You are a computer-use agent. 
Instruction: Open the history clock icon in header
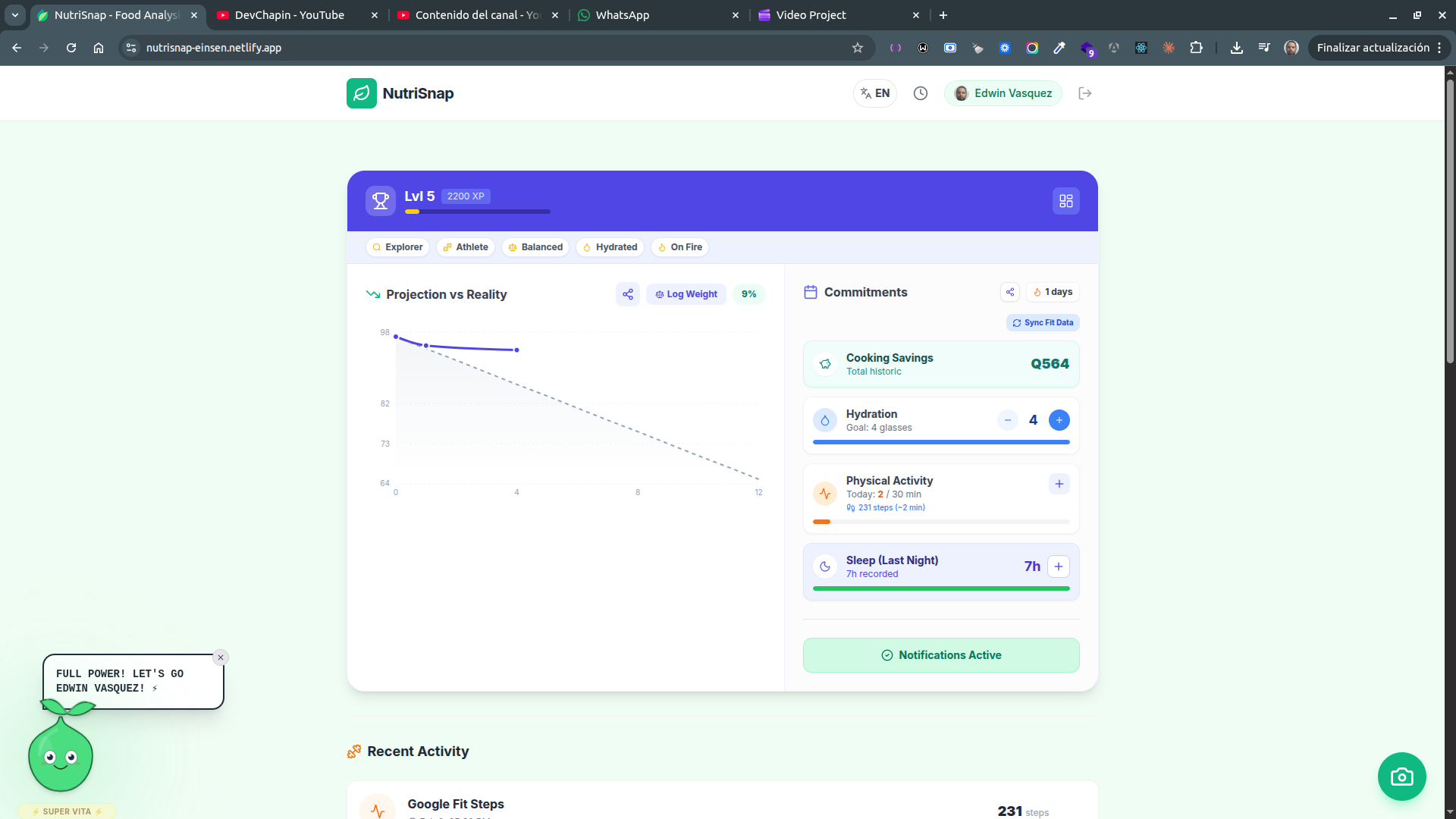click(920, 93)
